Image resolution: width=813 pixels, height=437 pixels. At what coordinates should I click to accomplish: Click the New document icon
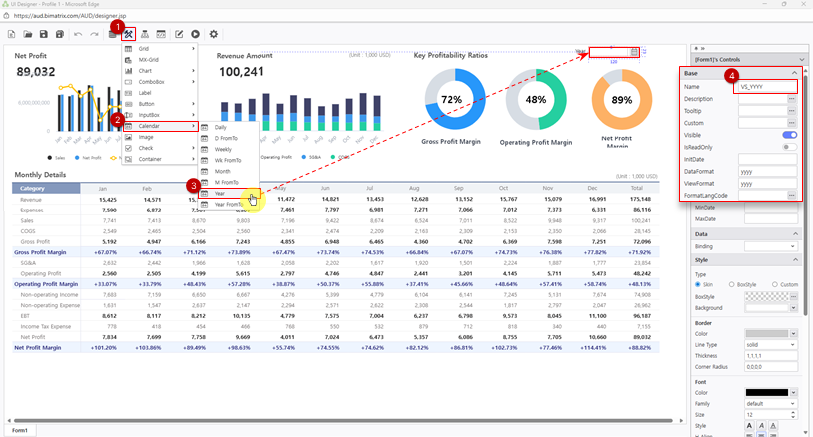tap(12, 34)
